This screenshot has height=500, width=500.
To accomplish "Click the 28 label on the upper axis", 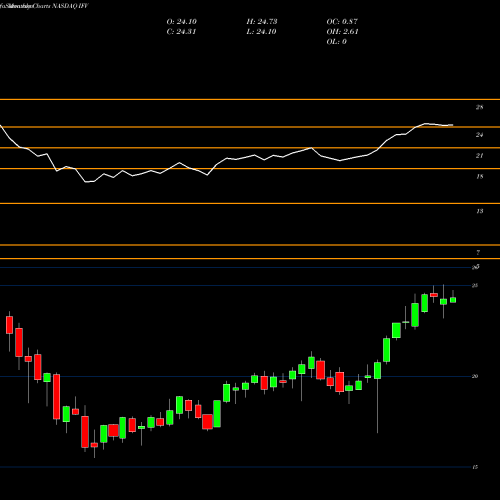I will coord(479,107).
